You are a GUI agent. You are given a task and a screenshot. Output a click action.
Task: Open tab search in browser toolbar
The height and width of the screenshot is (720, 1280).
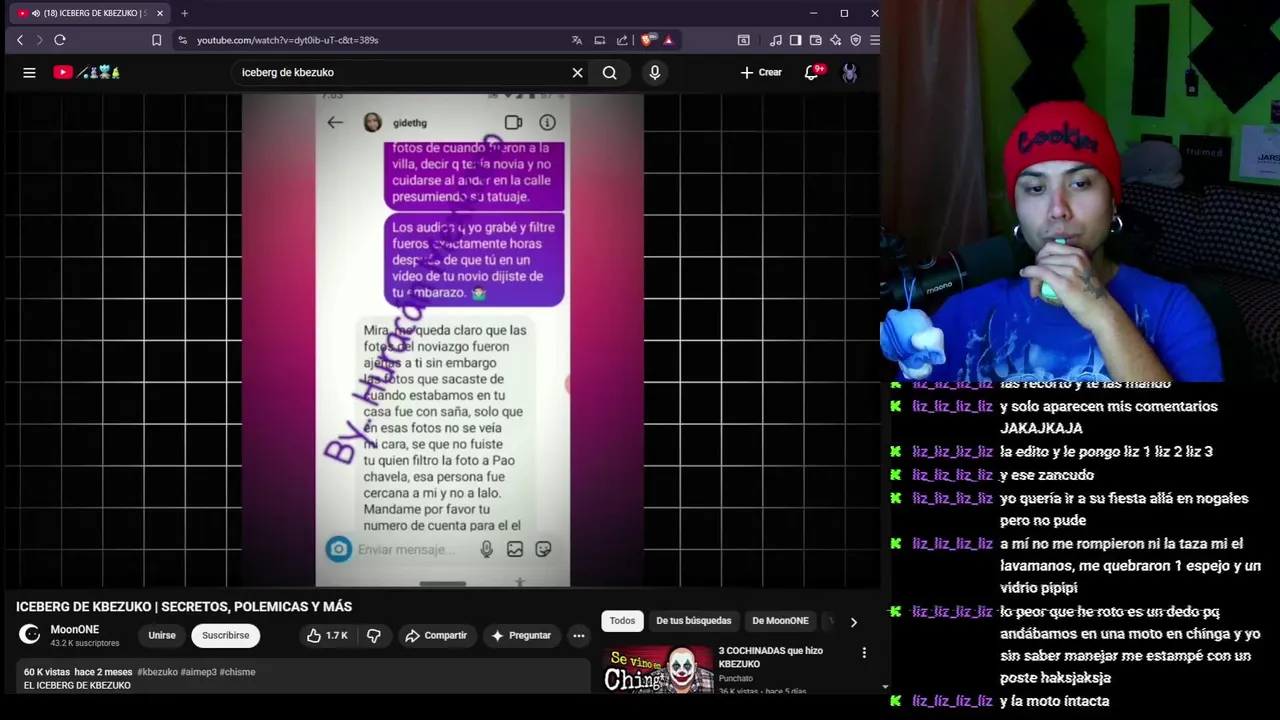coord(743,40)
